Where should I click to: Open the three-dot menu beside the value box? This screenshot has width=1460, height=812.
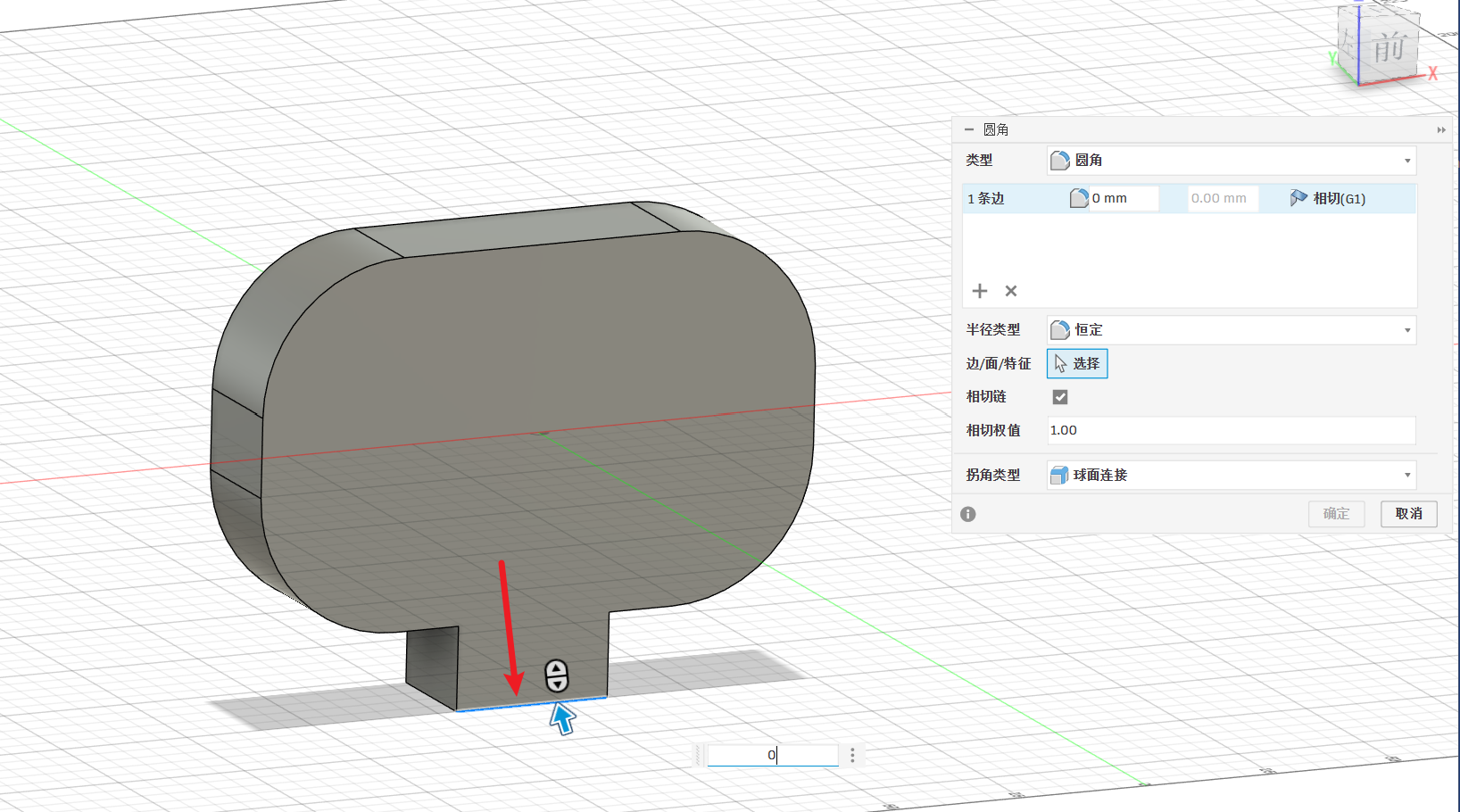[852, 755]
